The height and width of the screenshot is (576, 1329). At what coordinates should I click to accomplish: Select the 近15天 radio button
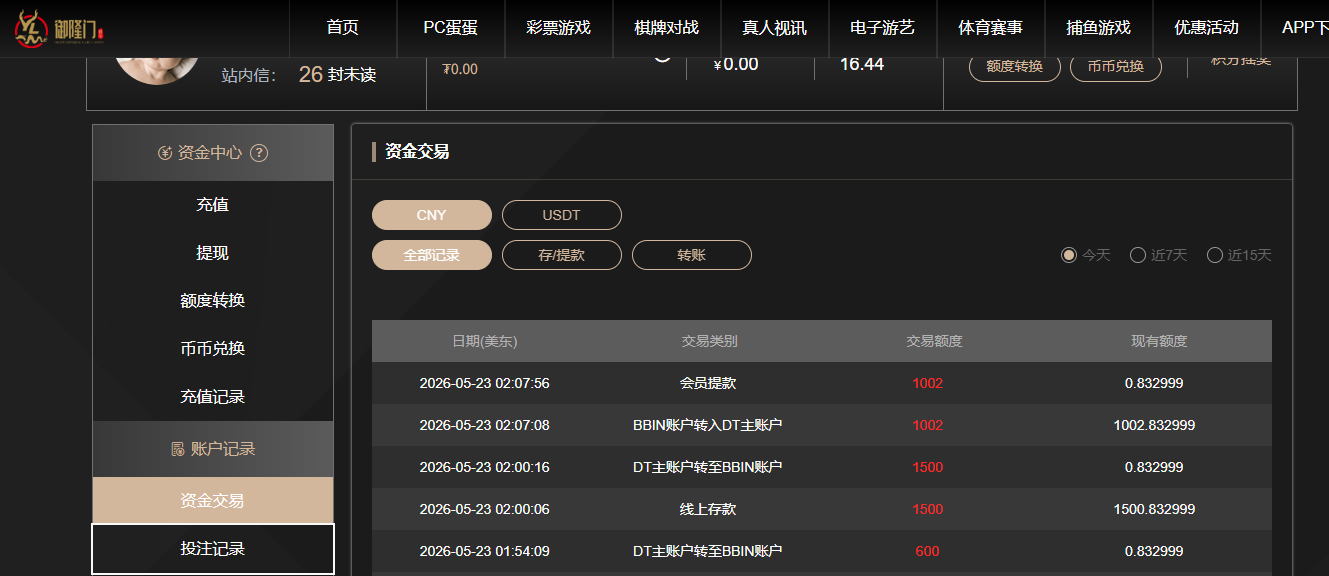point(1215,255)
